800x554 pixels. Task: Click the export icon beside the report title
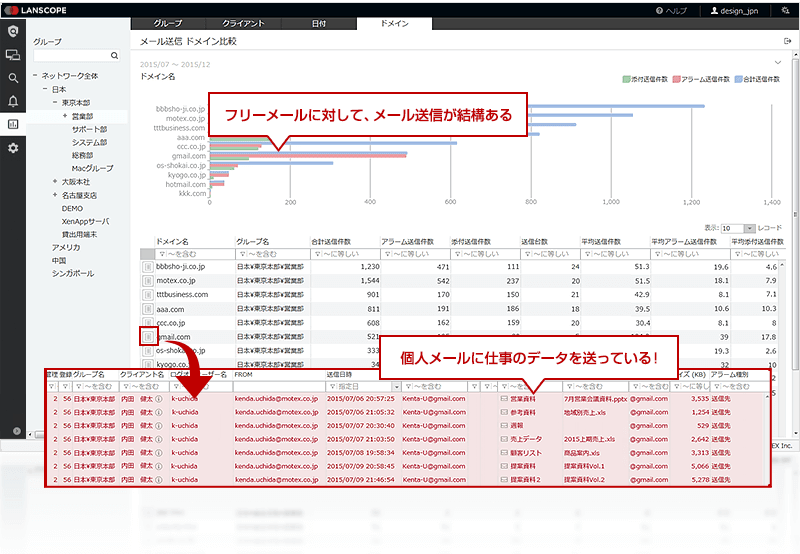(x=787, y=41)
